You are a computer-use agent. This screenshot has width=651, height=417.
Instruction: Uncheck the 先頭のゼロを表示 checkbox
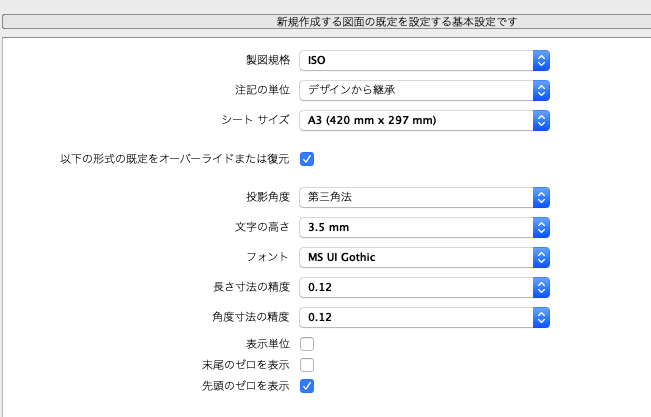(x=307, y=386)
